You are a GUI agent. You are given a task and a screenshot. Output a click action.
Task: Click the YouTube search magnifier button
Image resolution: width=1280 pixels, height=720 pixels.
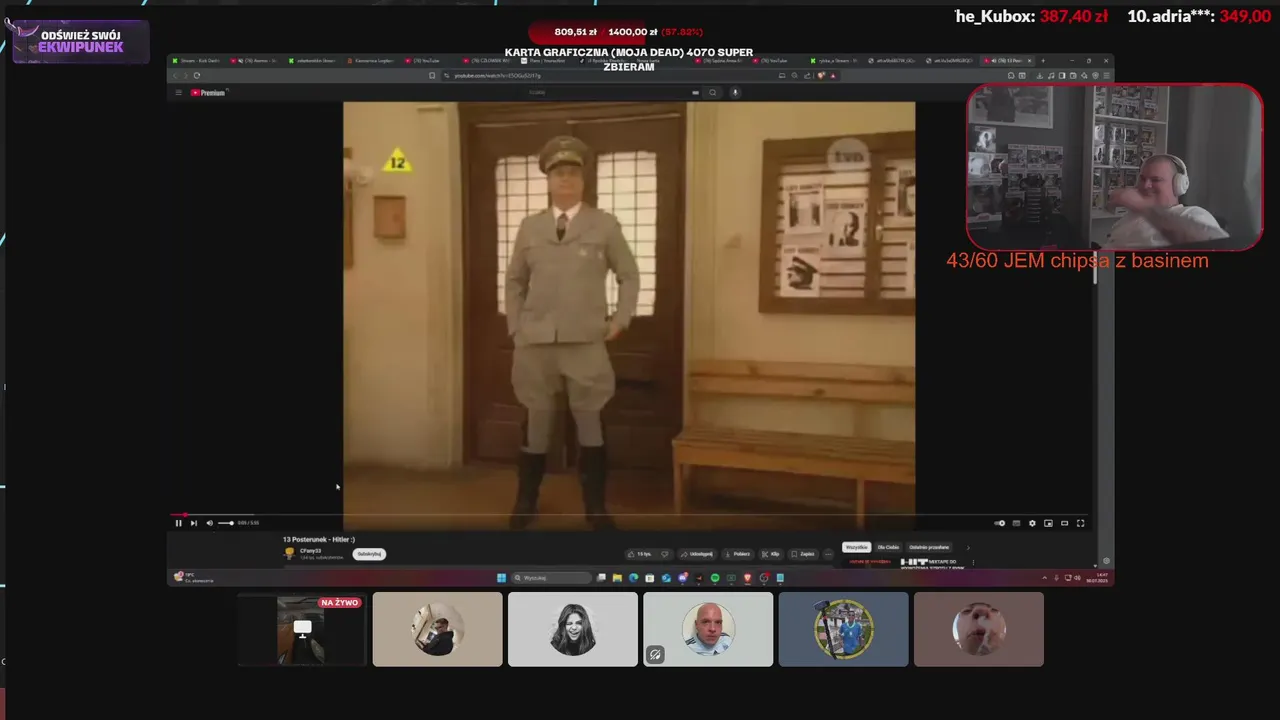[x=713, y=92]
